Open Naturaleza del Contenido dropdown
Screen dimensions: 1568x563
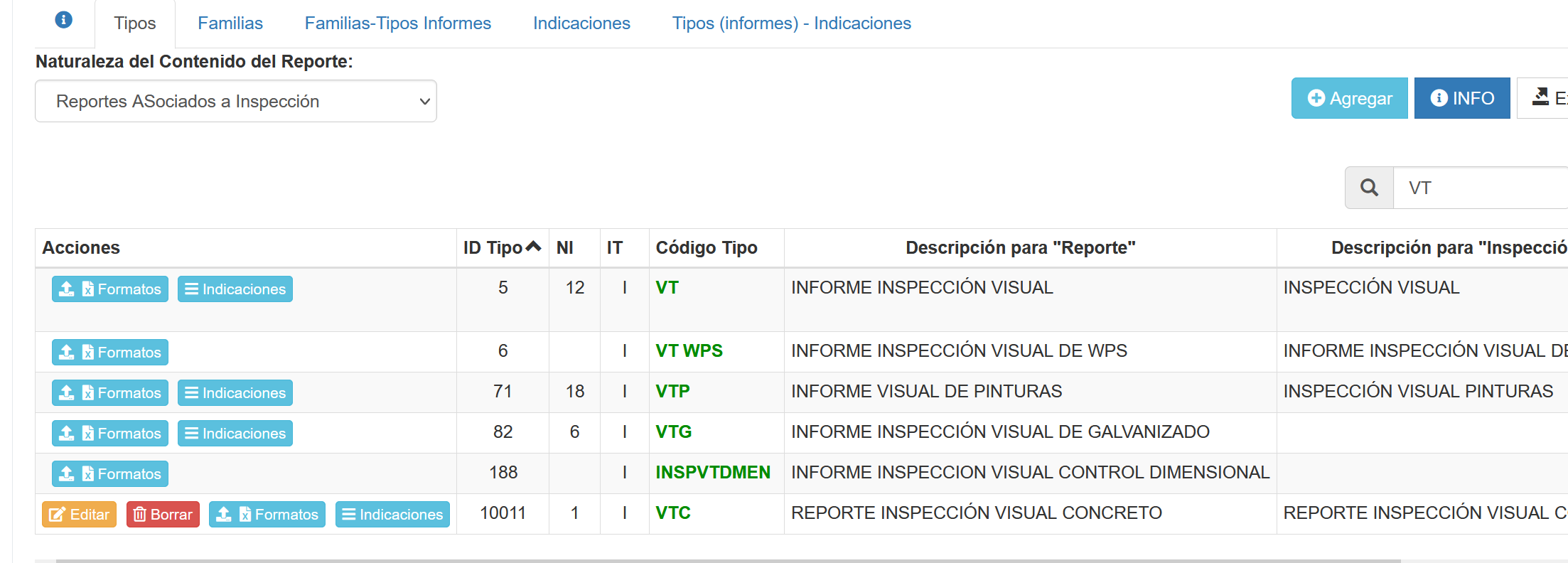coord(235,102)
